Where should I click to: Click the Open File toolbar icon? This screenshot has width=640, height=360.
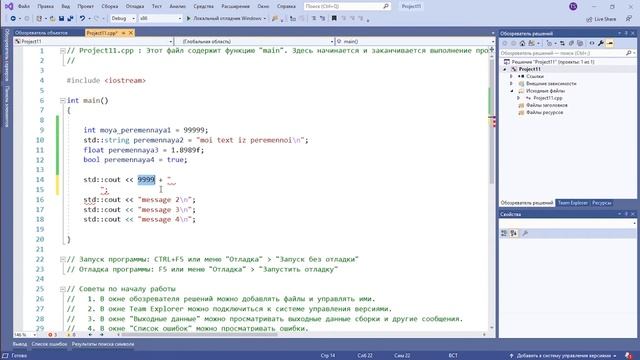point(52,18)
